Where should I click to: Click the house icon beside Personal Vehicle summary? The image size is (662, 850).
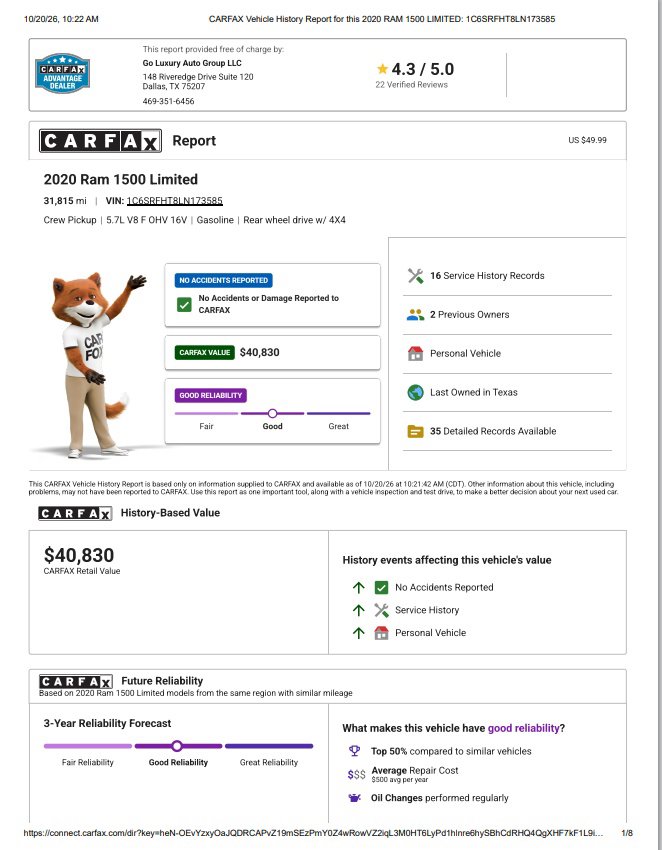[x=415, y=353]
